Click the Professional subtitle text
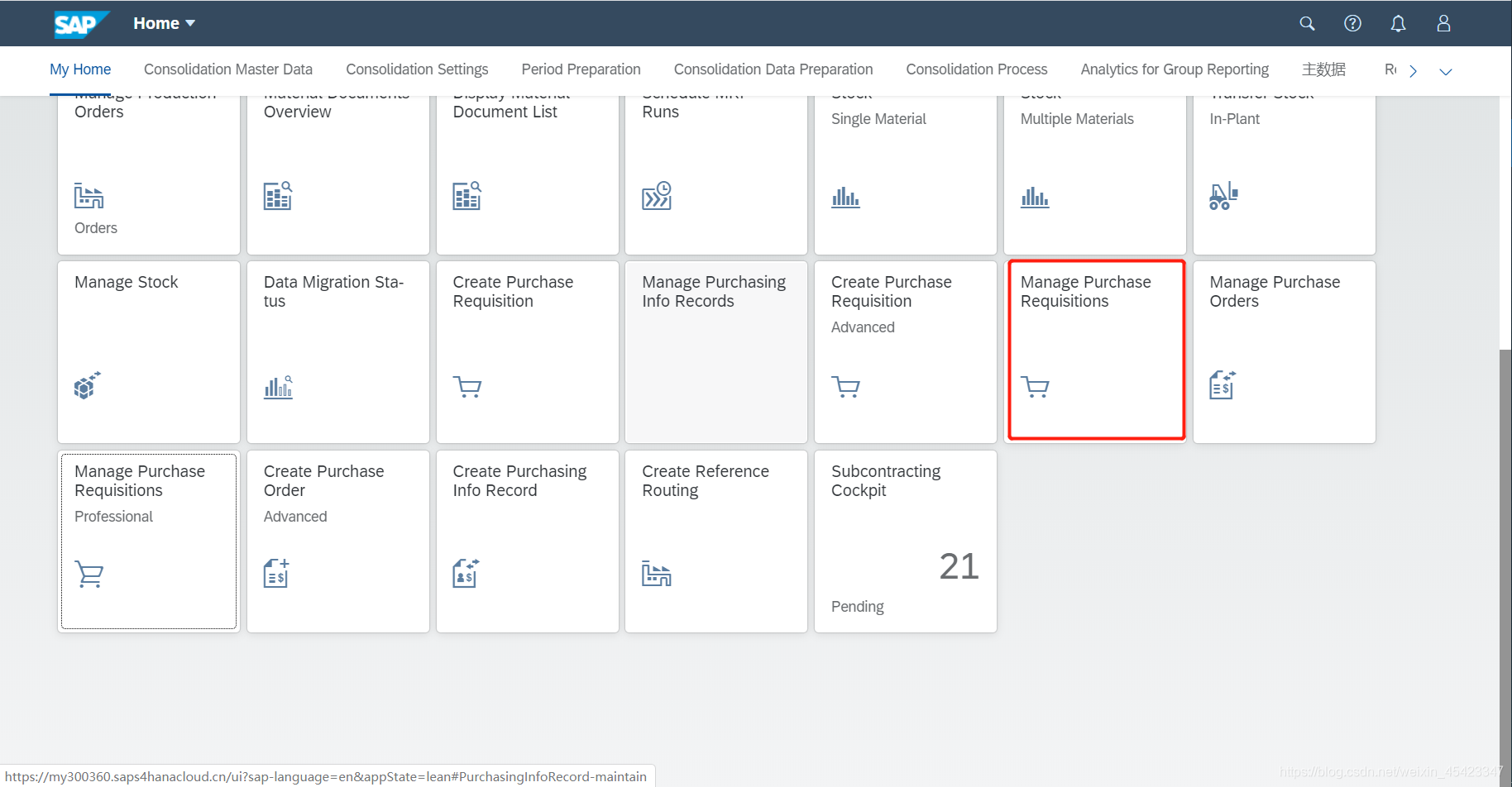Viewport: 1512px width, 787px height. pyautogui.click(x=113, y=517)
